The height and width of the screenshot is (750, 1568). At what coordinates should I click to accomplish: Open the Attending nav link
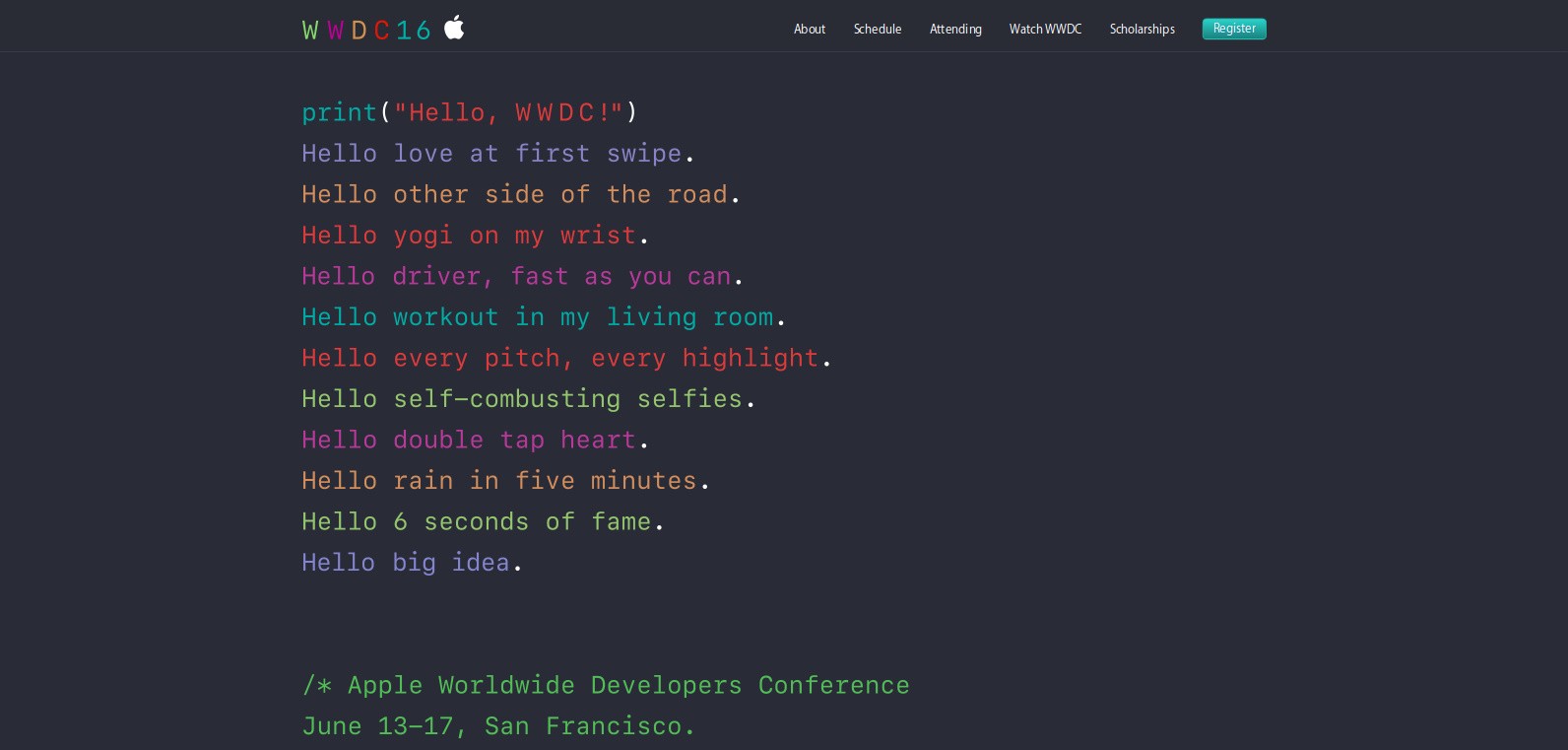pos(955,30)
